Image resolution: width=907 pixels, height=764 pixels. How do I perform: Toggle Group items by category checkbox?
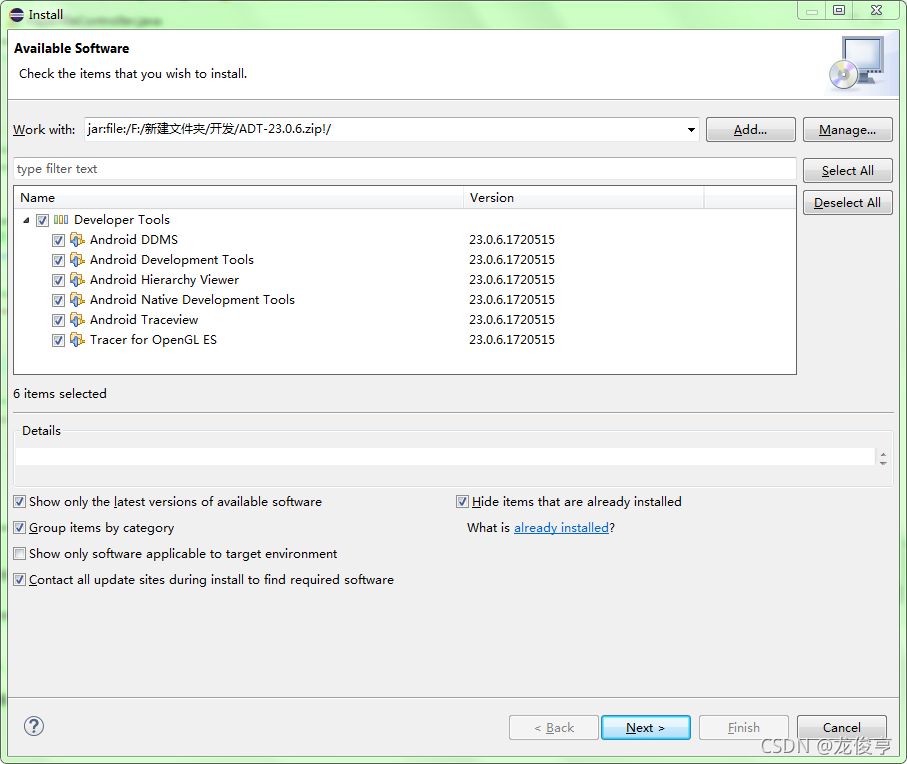(x=20, y=527)
